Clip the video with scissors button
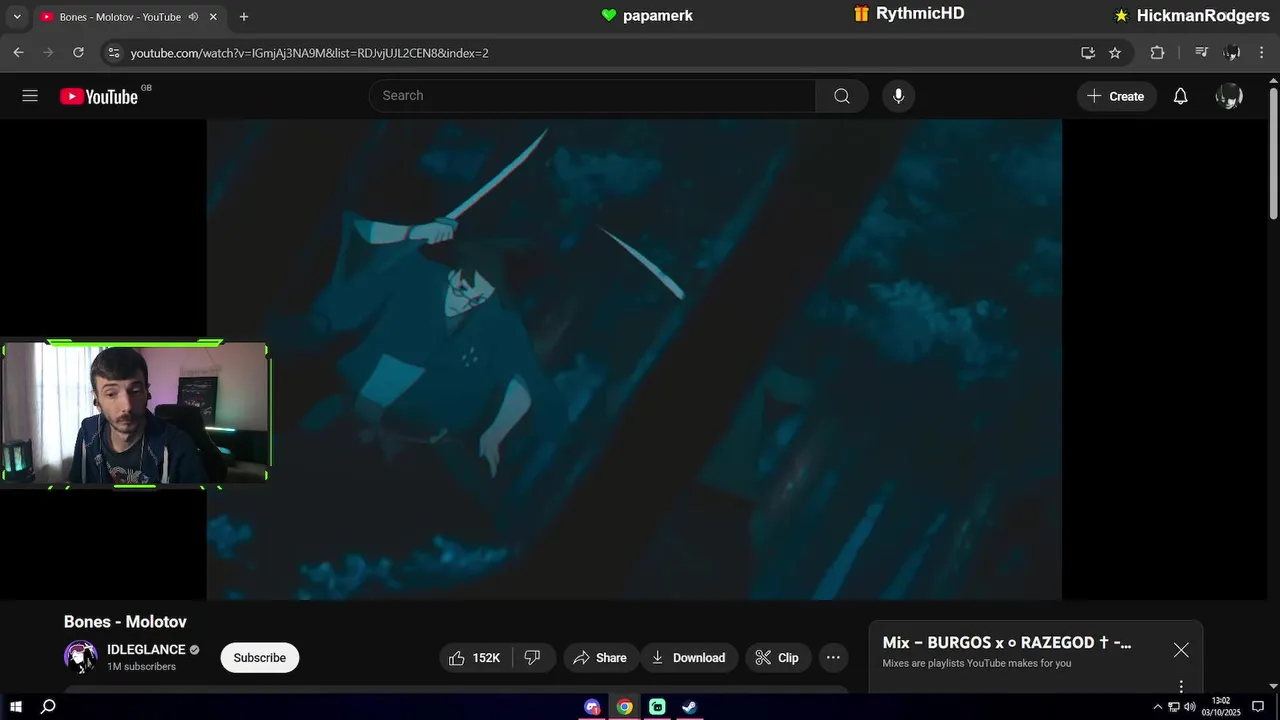Screen dimensions: 1280x720 [x=777, y=657]
